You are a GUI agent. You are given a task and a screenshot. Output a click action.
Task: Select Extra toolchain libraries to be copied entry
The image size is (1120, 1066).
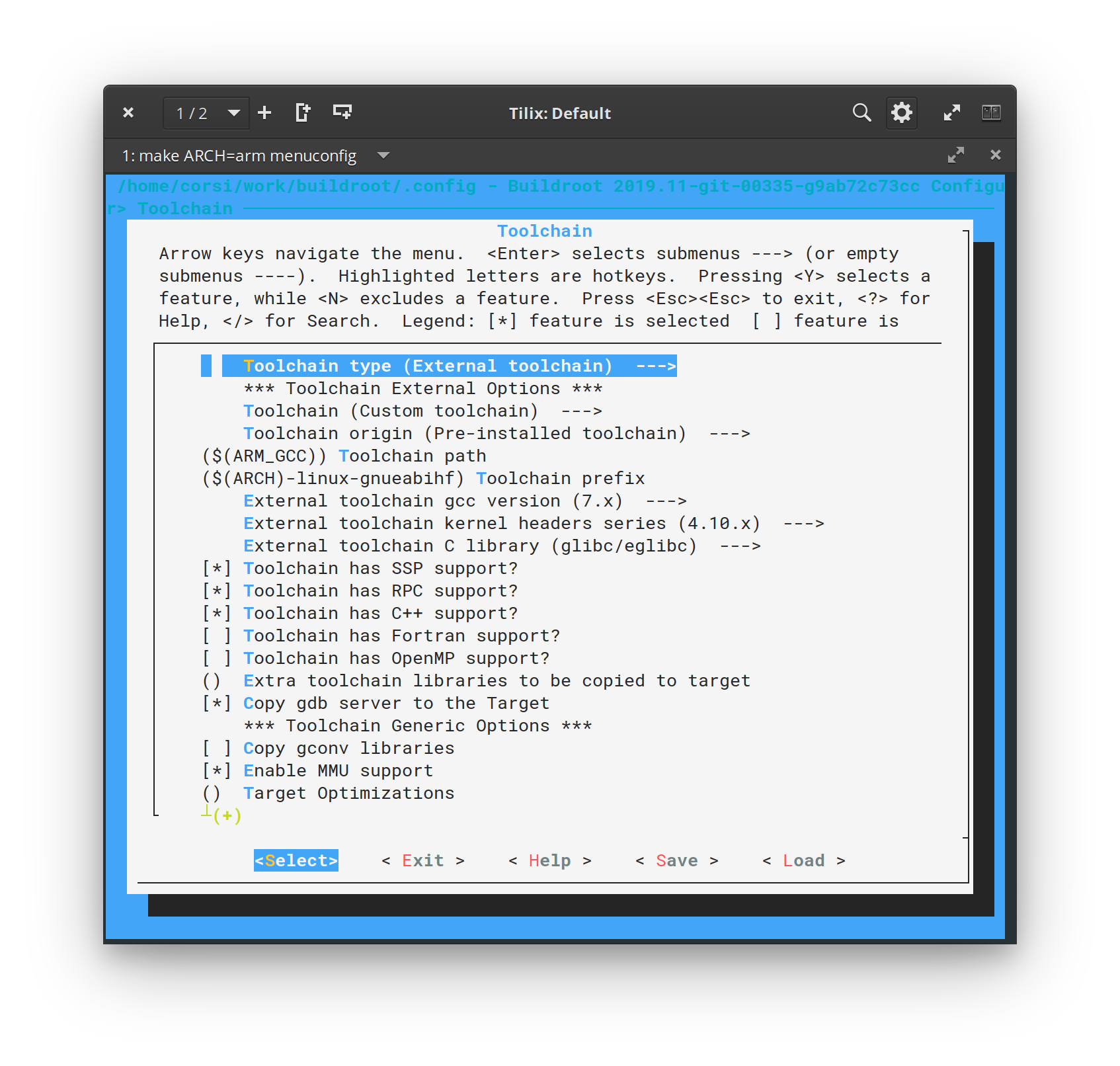(x=476, y=680)
